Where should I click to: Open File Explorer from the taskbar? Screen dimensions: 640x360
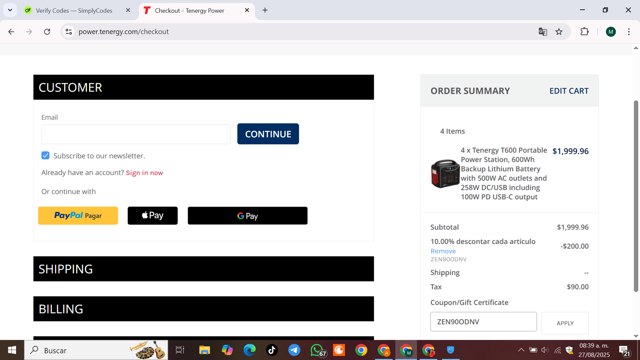pyautogui.click(x=204, y=350)
